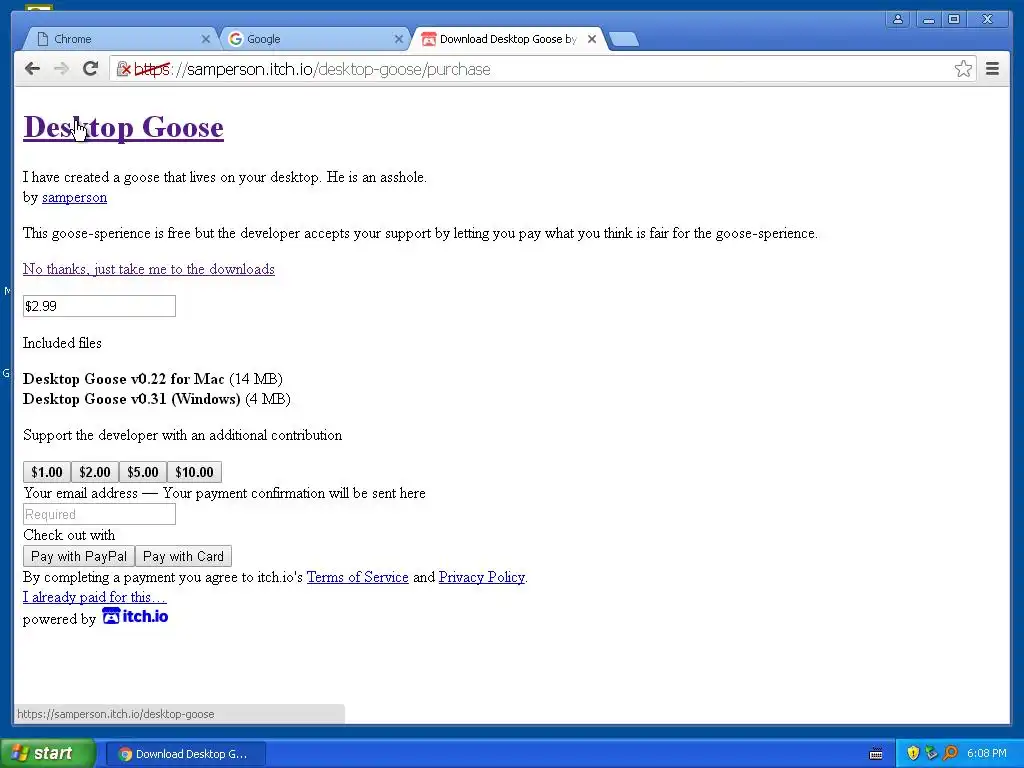Open the Windows Start menu
This screenshot has width=1024, height=768.
(47, 753)
